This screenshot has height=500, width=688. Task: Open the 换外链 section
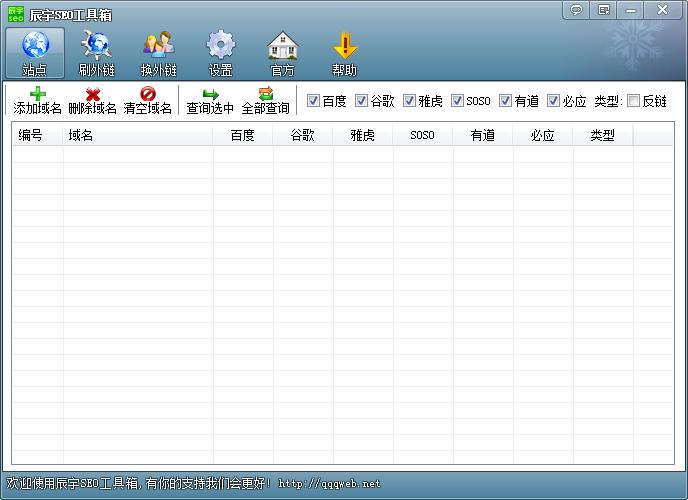pyautogui.click(x=158, y=54)
